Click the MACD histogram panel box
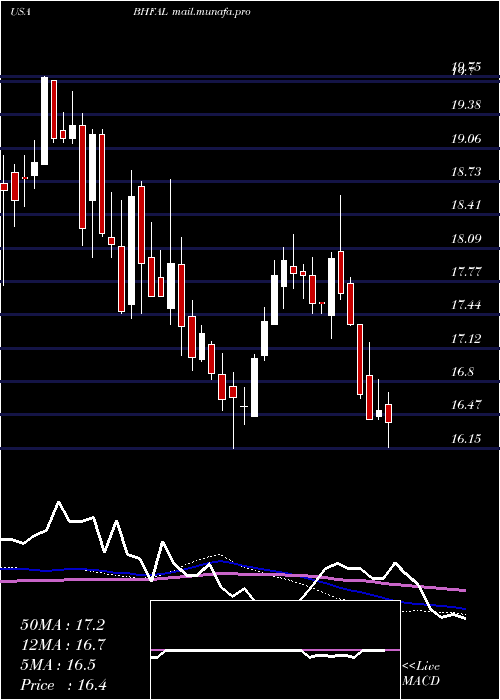 275,650
